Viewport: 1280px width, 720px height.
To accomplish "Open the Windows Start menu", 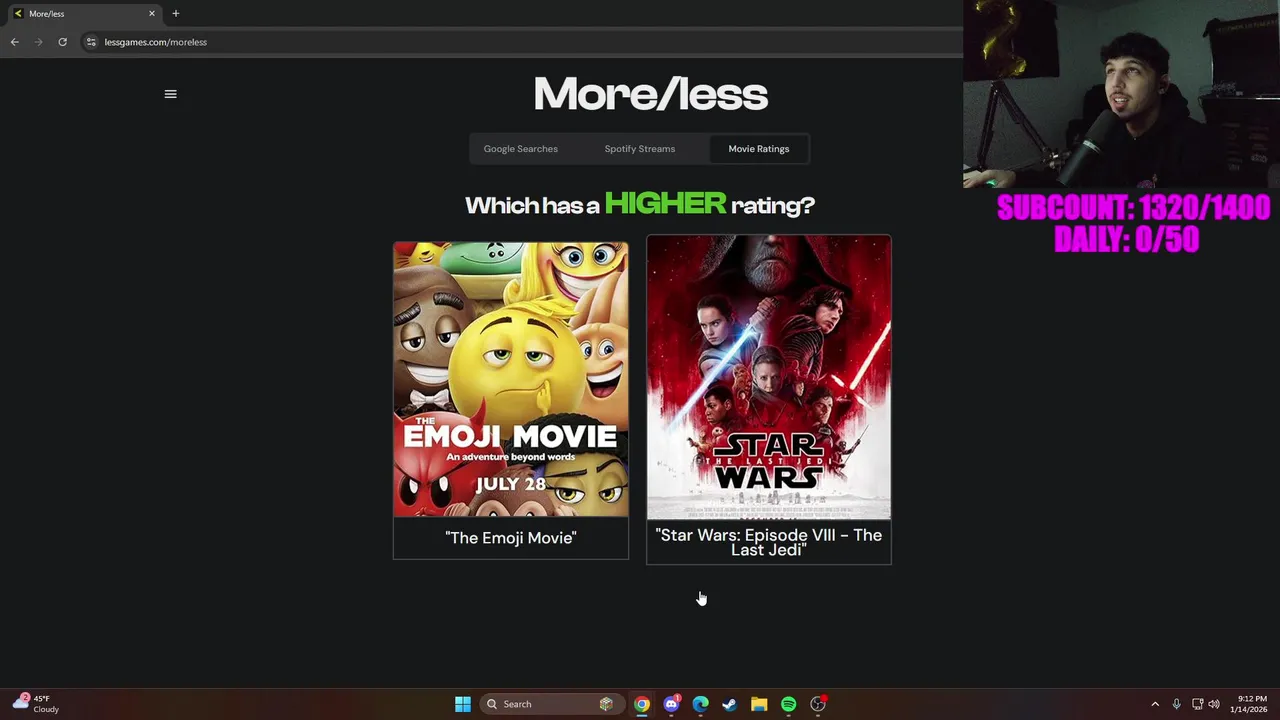I will click(463, 704).
